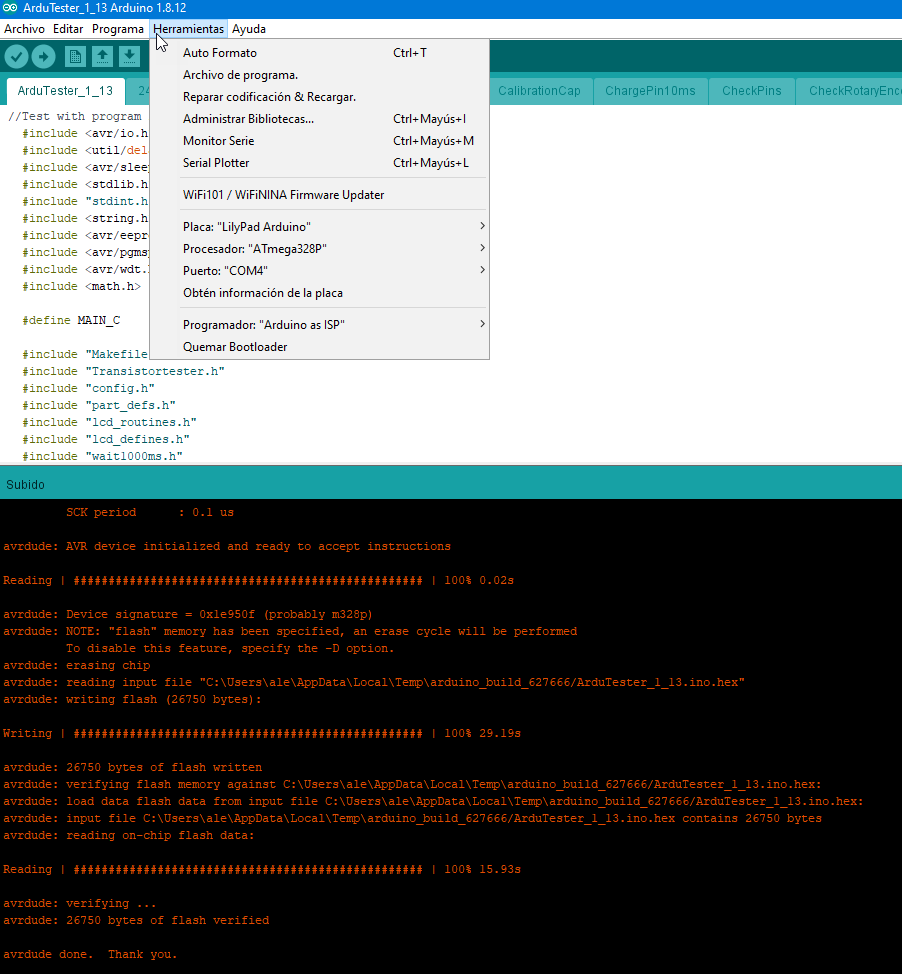Switch to CalibrationCap tab
The height and width of the screenshot is (974, 902).
[539, 91]
